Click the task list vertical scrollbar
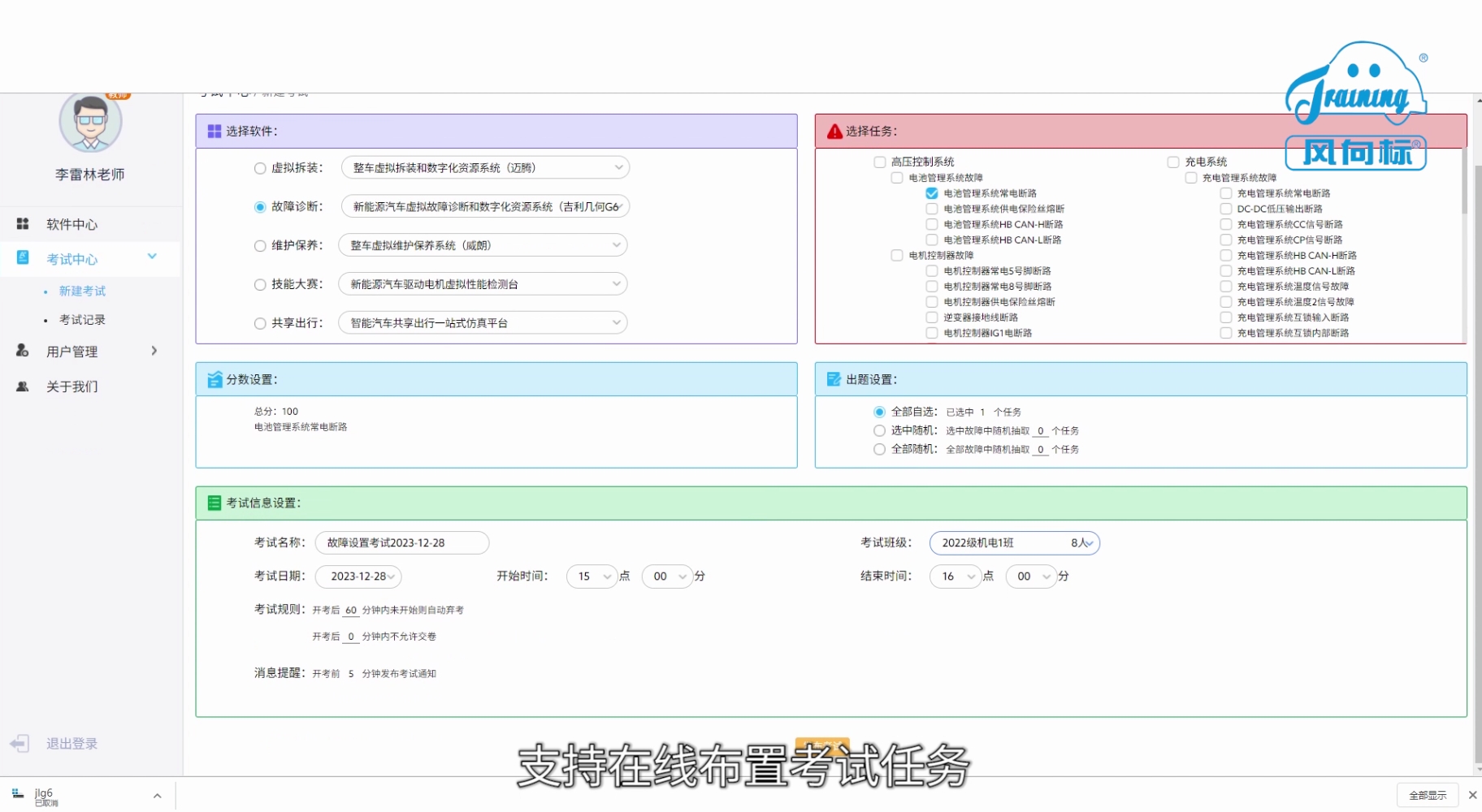Image resolution: width=1482 pixels, height=812 pixels. pos(1464,183)
